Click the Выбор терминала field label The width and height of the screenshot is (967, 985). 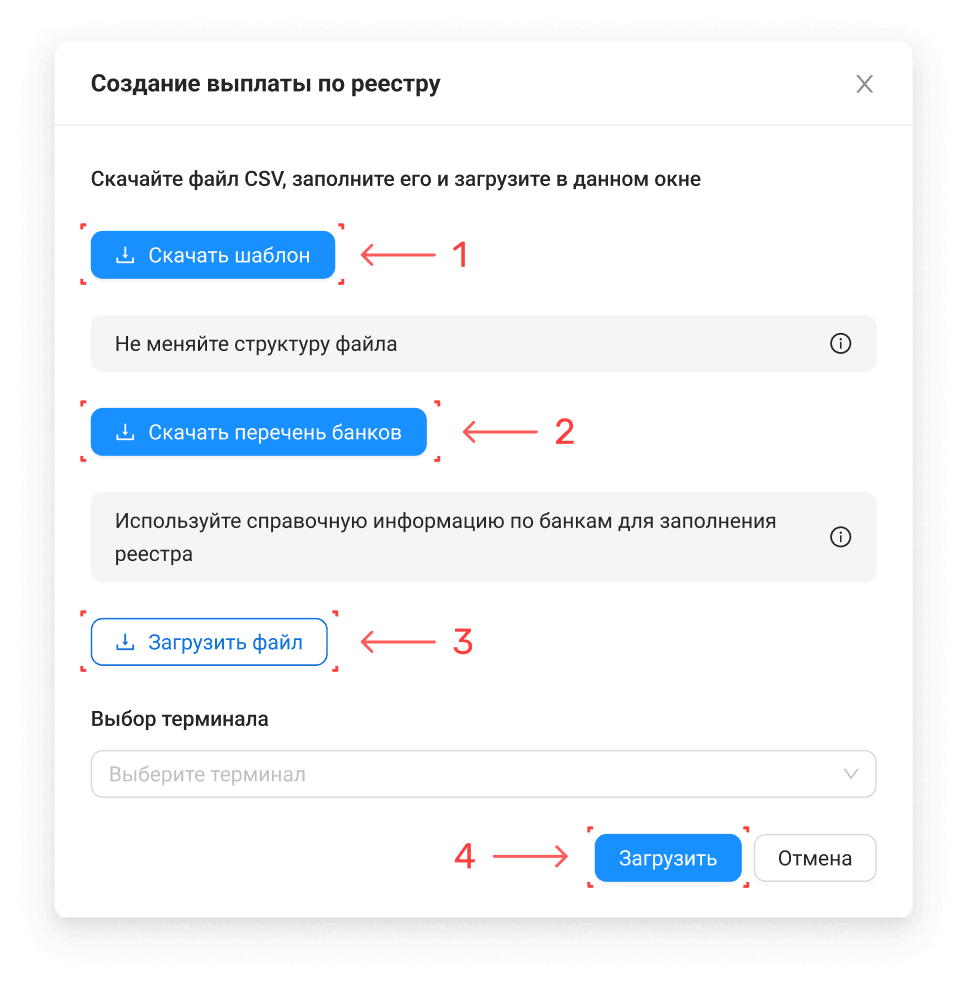coord(180,719)
